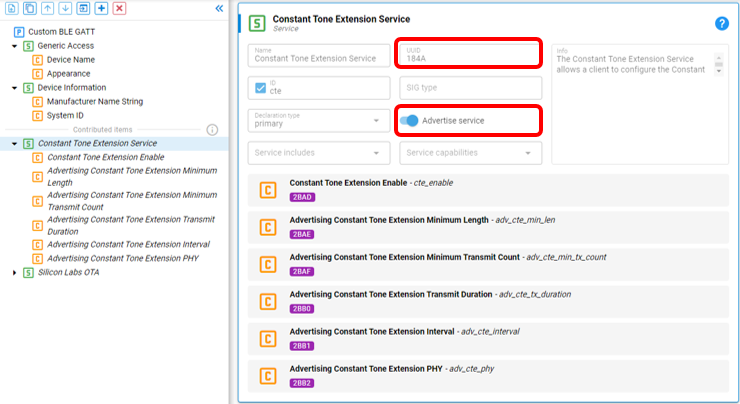This screenshot has height=404, width=740.
Task: Click the blue plus add icon
Action: (101, 8)
